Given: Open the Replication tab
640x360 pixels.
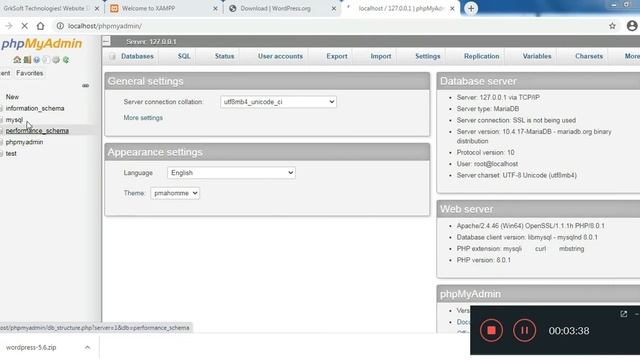Looking at the screenshot, I should pyautogui.click(x=481, y=56).
